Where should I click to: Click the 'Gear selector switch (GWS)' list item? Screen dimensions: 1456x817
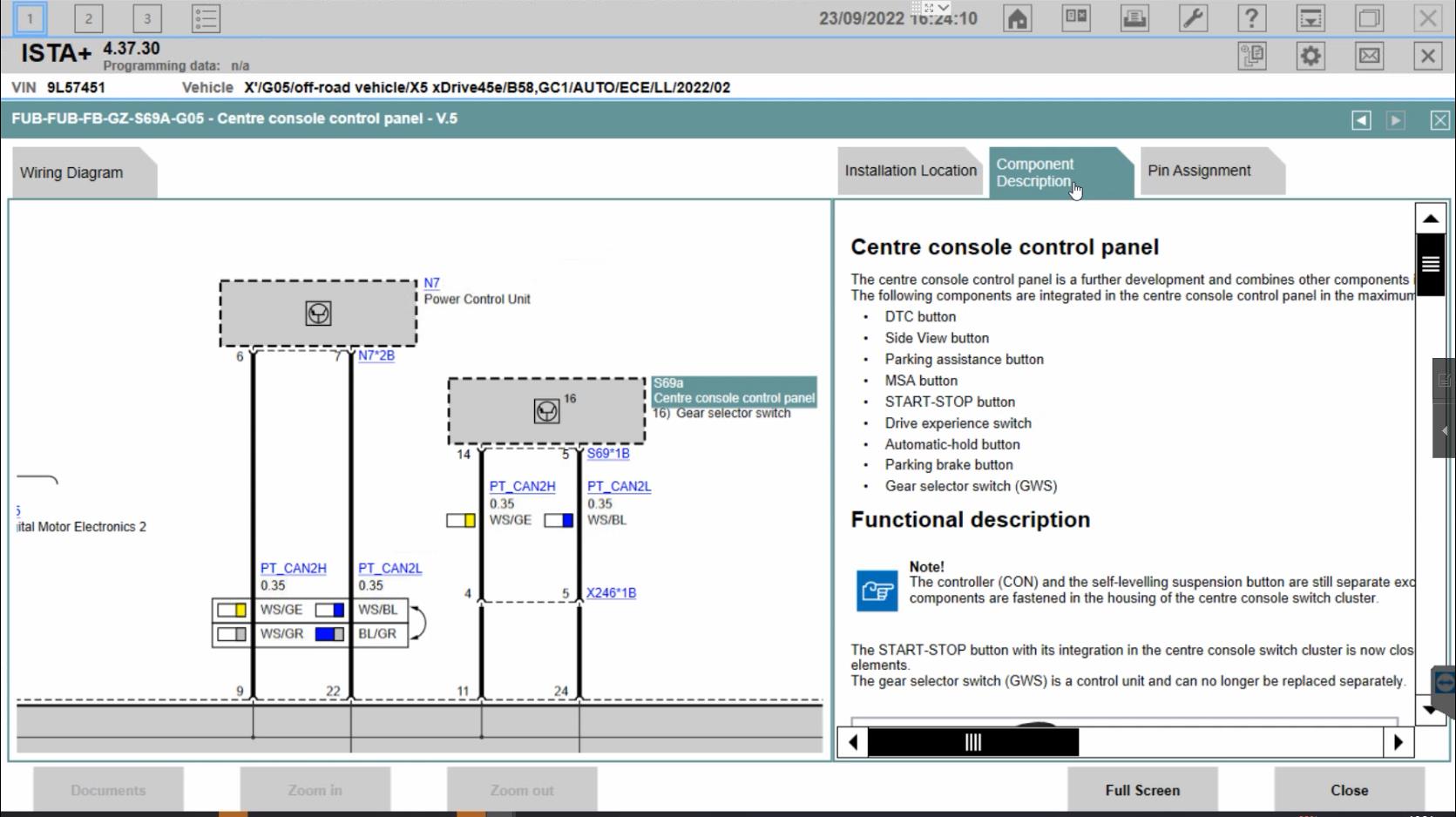971,486
